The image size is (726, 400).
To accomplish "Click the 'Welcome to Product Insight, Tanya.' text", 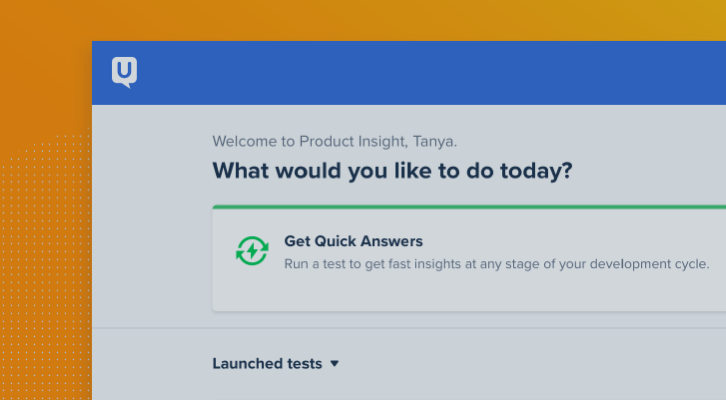I will click(335, 141).
